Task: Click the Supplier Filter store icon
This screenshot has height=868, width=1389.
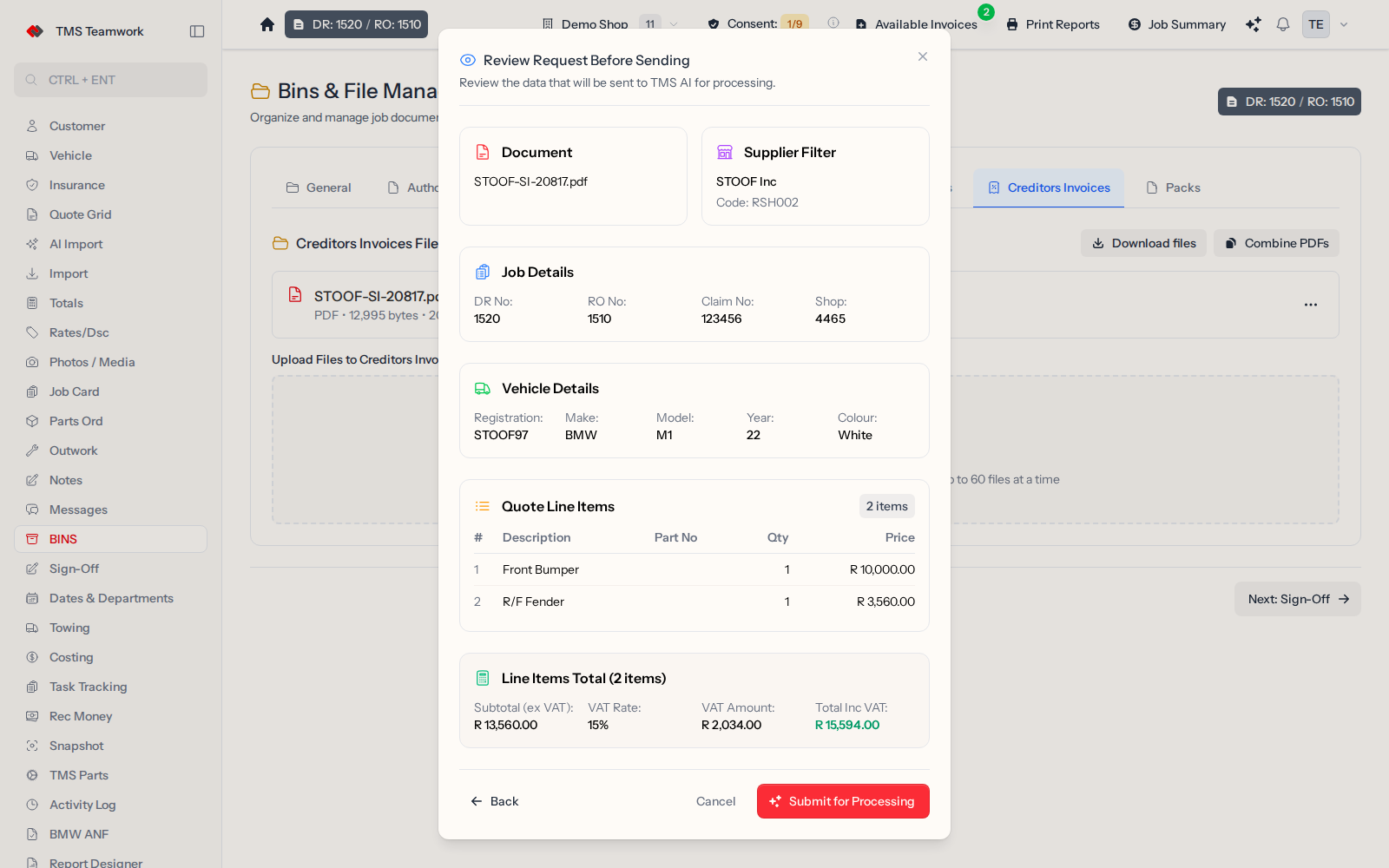Action: coord(725,152)
